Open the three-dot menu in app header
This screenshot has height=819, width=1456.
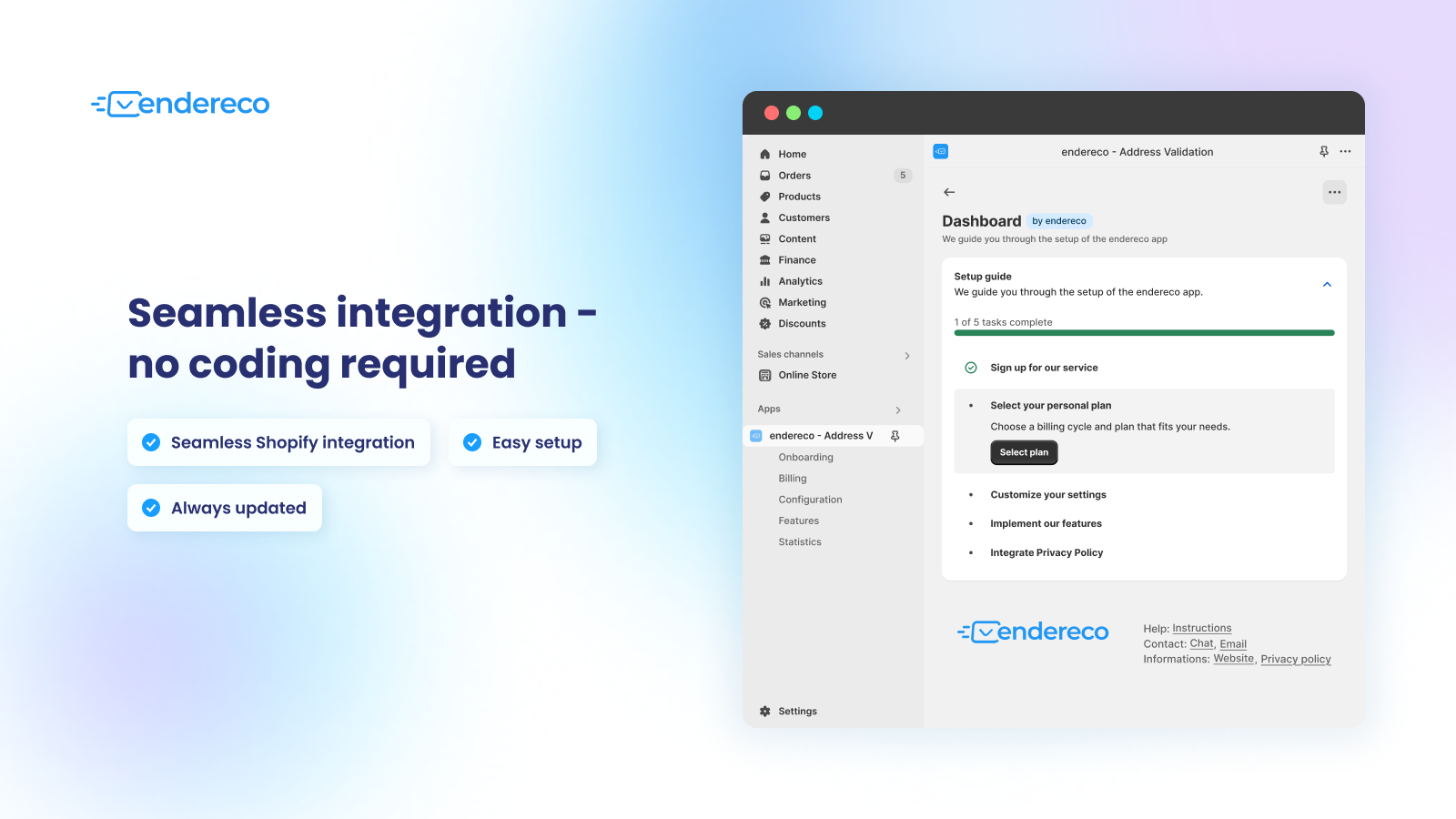1346,152
